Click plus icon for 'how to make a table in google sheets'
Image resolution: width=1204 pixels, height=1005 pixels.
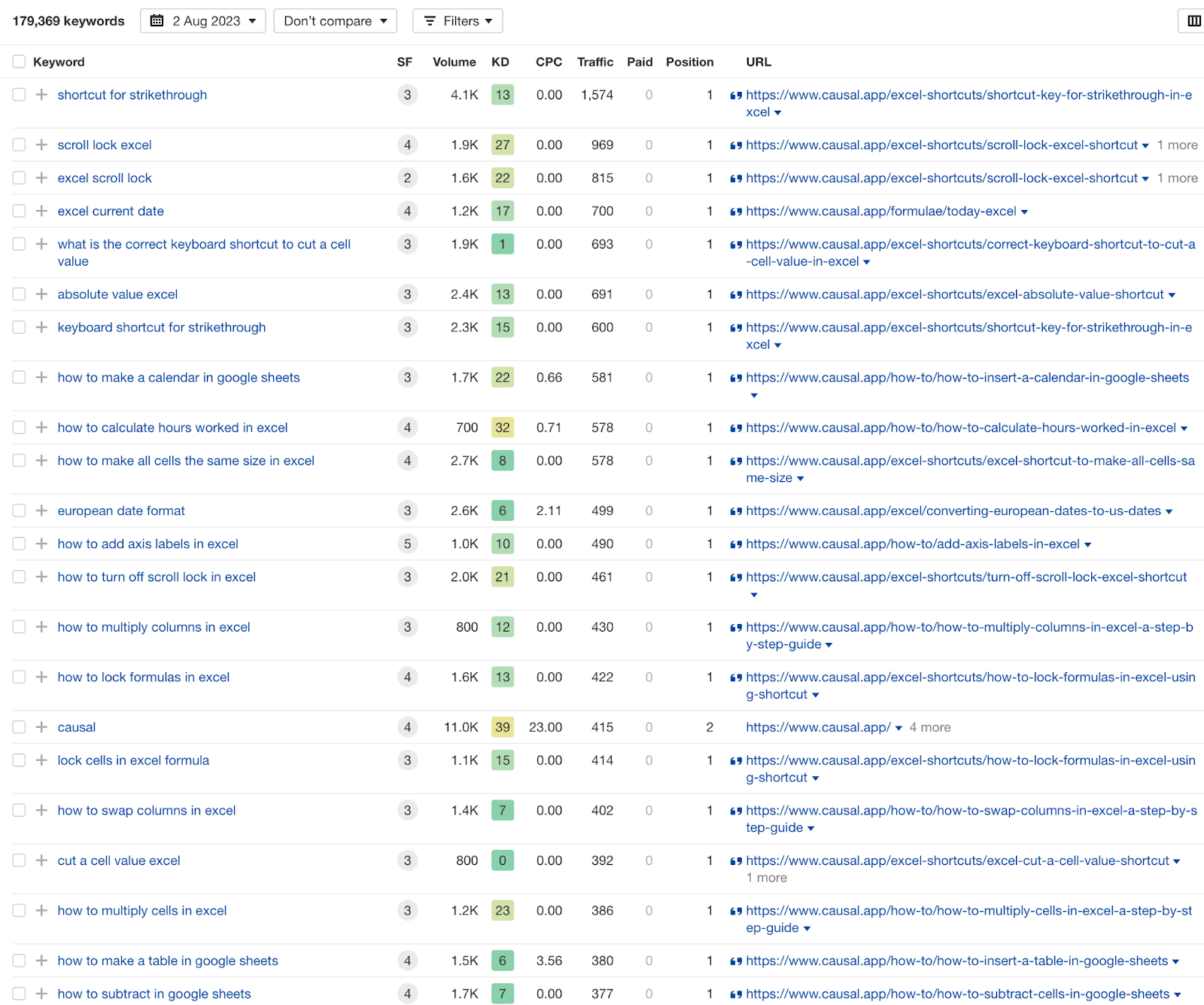click(x=41, y=961)
